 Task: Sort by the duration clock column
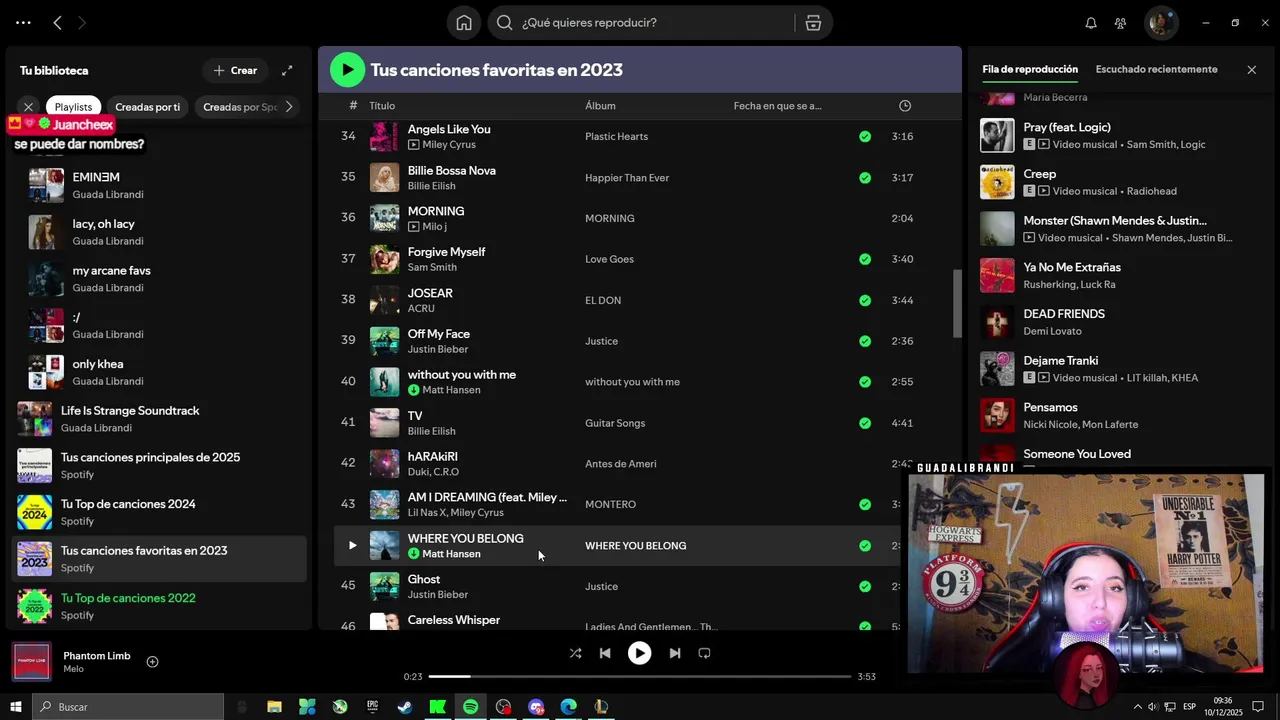904,106
